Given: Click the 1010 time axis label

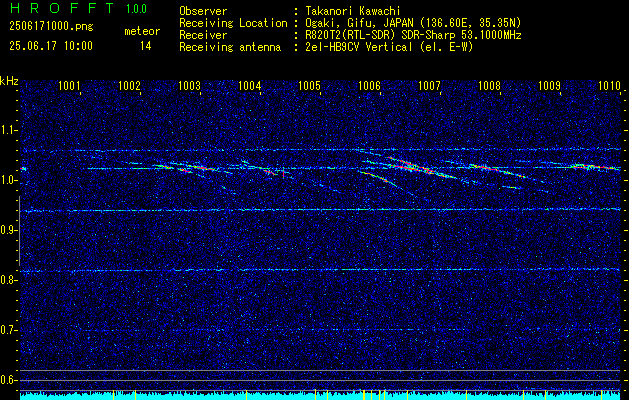Looking at the screenshot, I should click(x=609, y=86).
